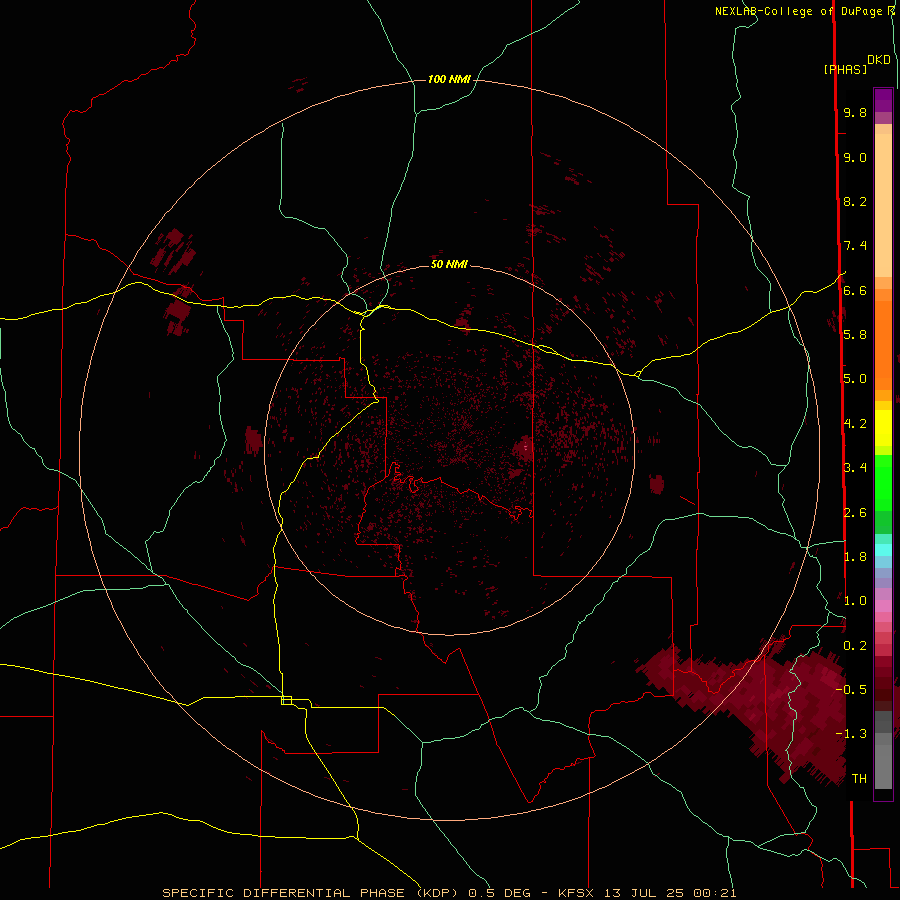Click the 100 NMI range ring label
900x900 pixels.
[449, 79]
